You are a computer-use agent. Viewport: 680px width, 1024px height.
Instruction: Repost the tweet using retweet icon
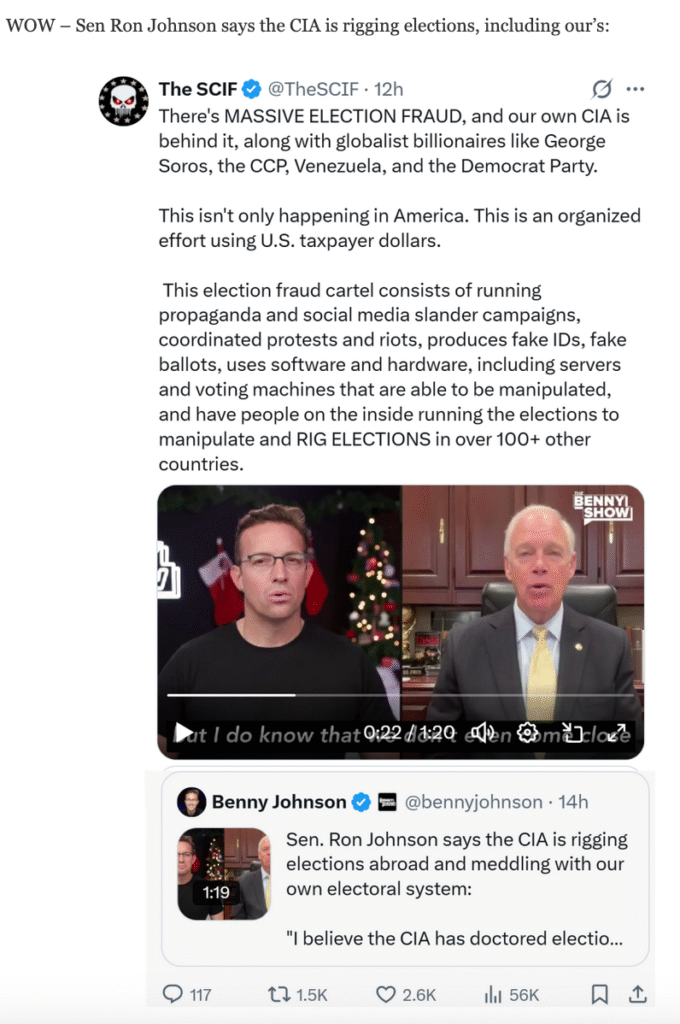point(279,994)
